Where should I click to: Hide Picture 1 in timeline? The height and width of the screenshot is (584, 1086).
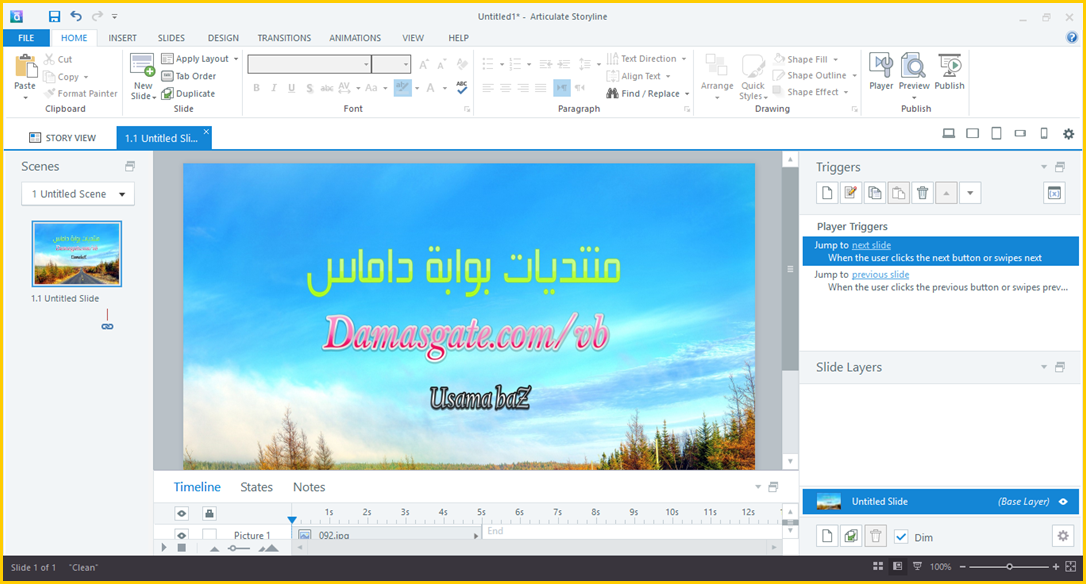(181, 535)
